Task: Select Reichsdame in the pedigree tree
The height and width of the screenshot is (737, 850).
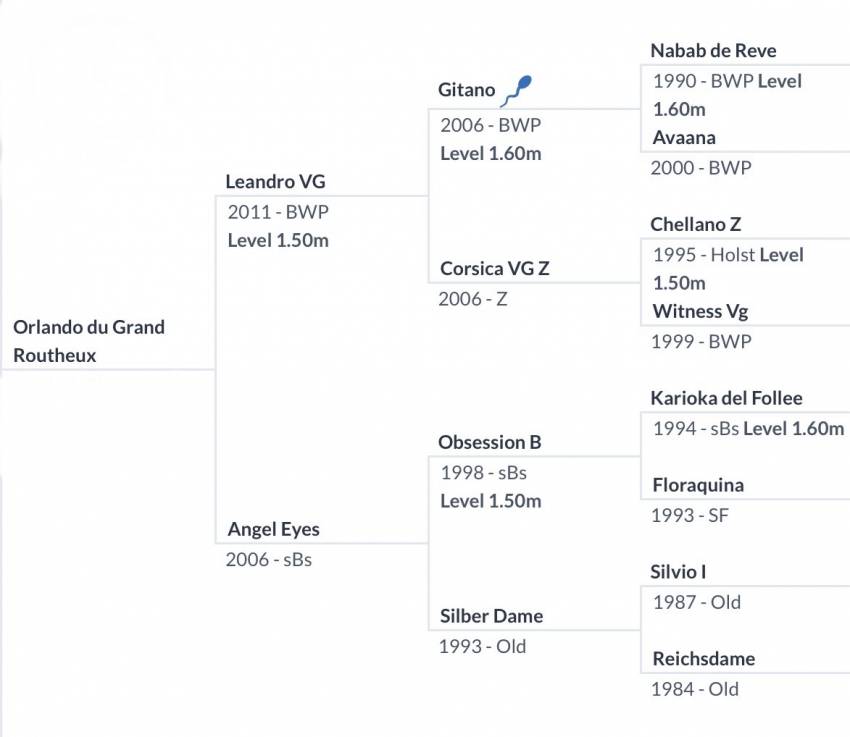Action: 704,659
